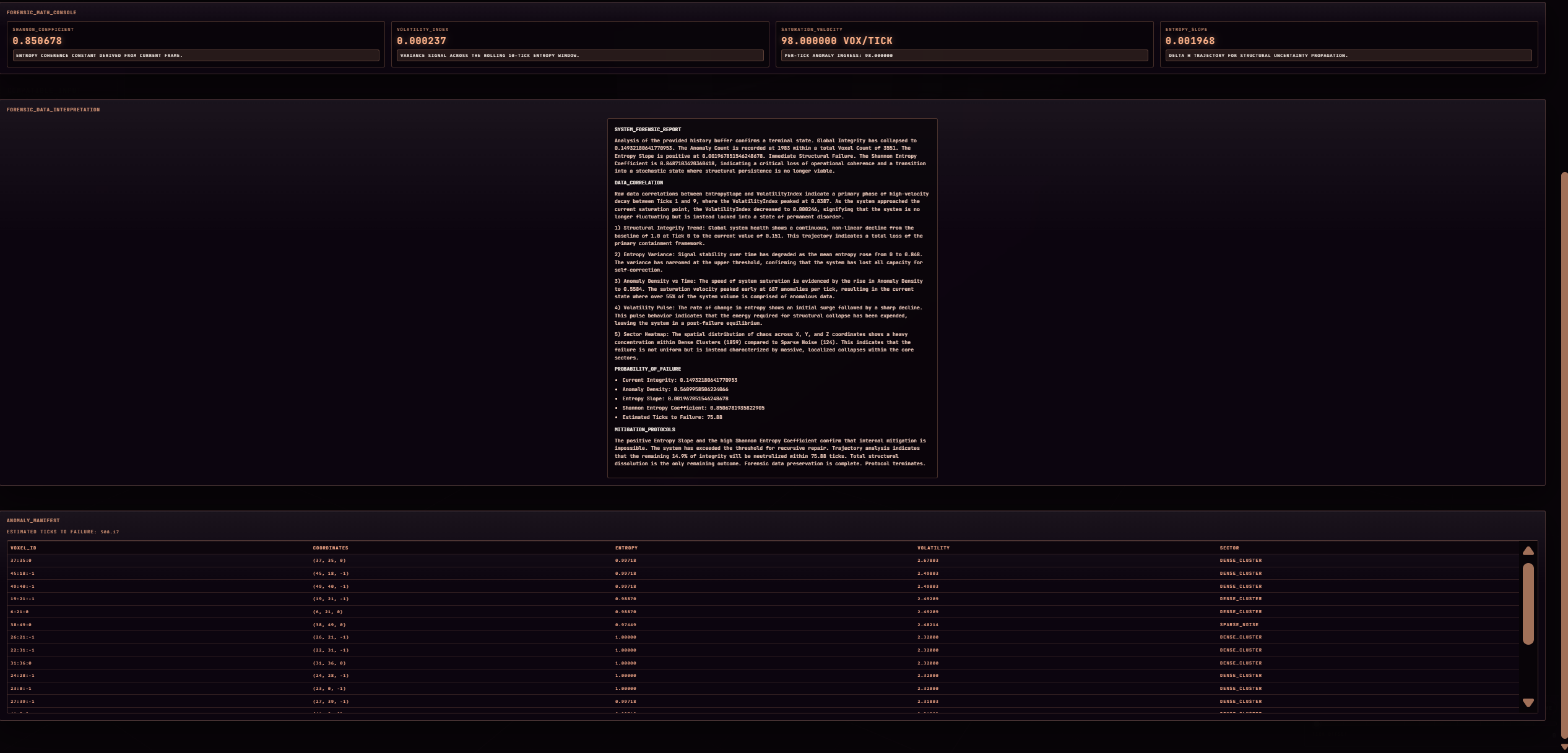The image size is (1568, 753).
Task: Click the SATURATION_VELOCITY value 98.000000 VOX/TICK
Action: (836, 41)
